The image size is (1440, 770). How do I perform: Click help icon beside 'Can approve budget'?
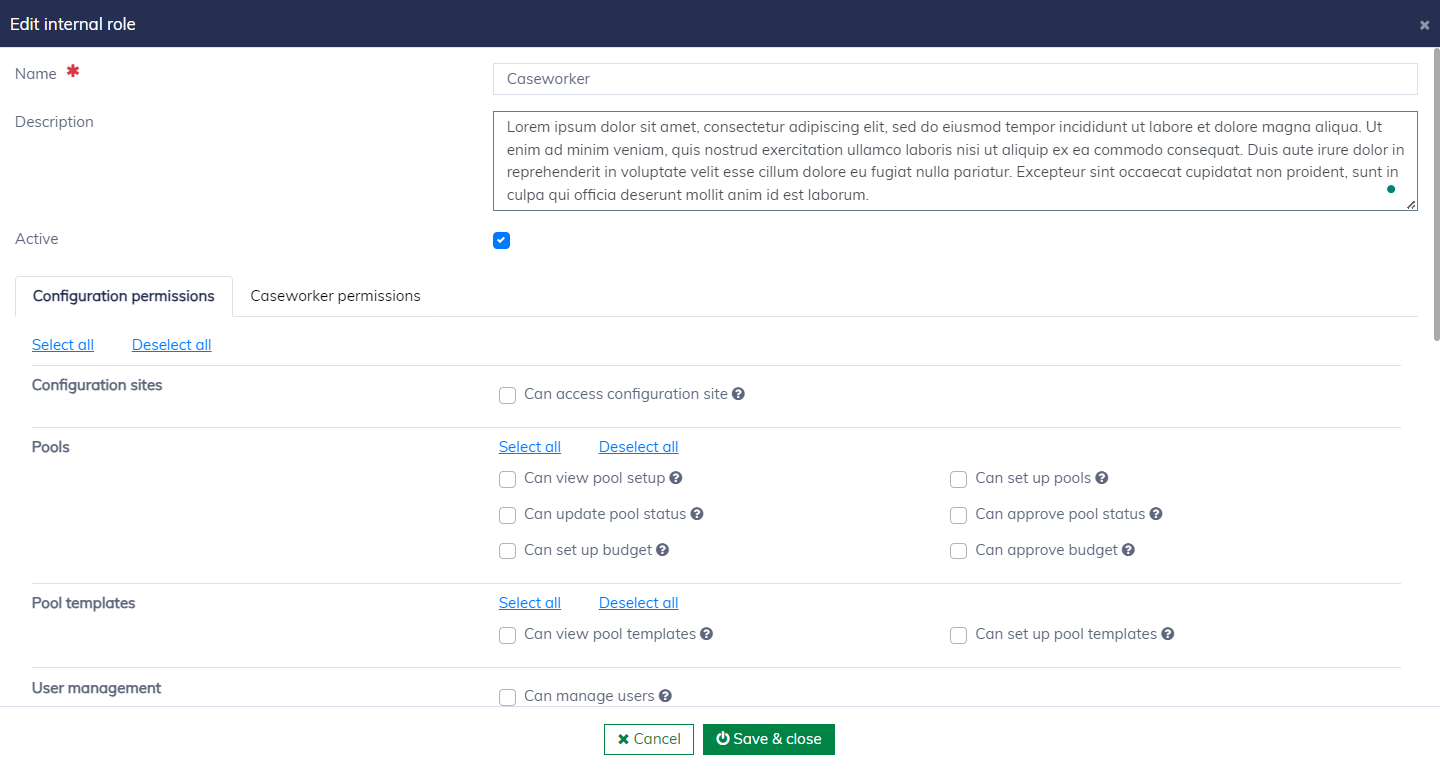(1129, 550)
